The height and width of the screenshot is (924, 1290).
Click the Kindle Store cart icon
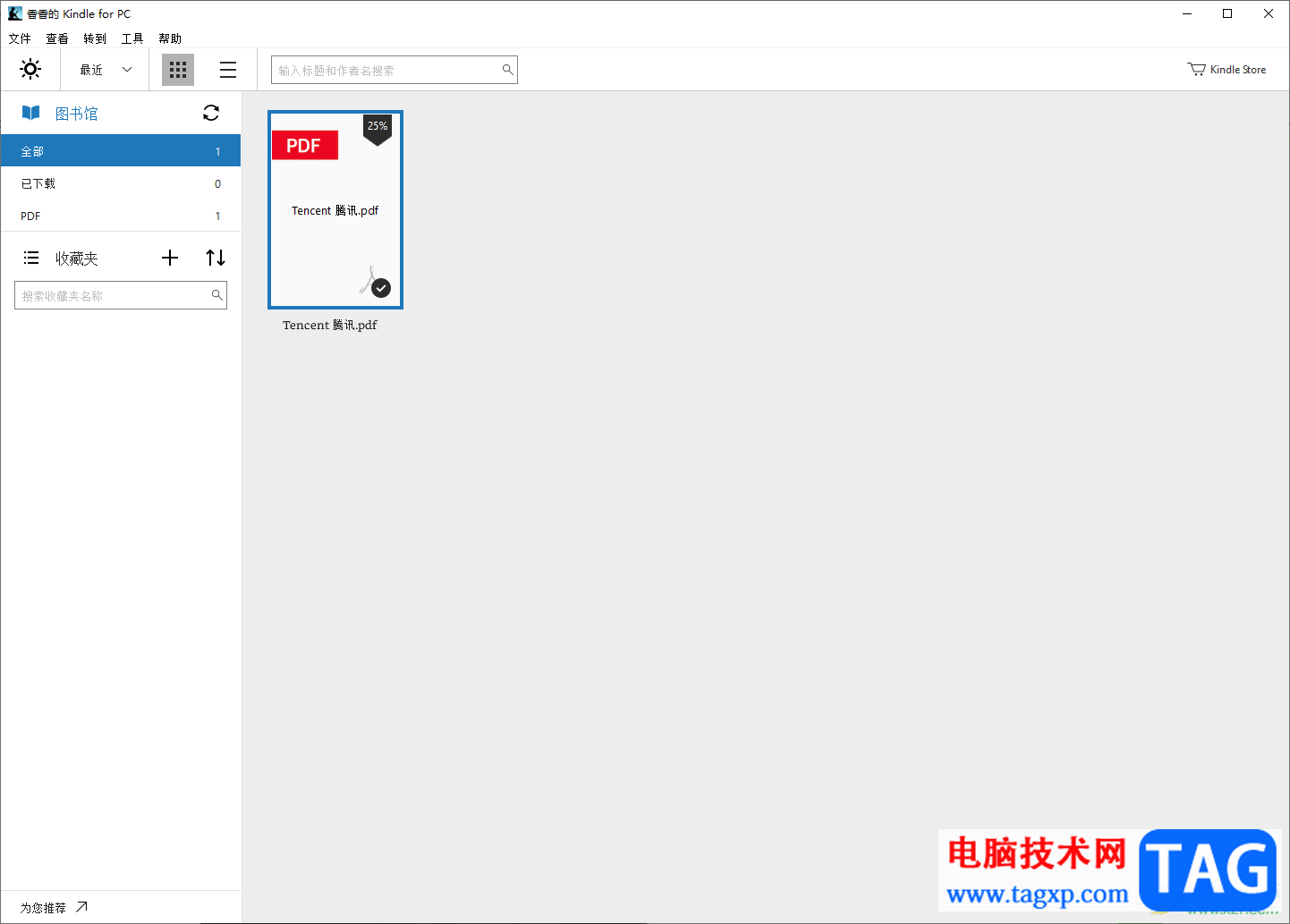(x=1196, y=69)
